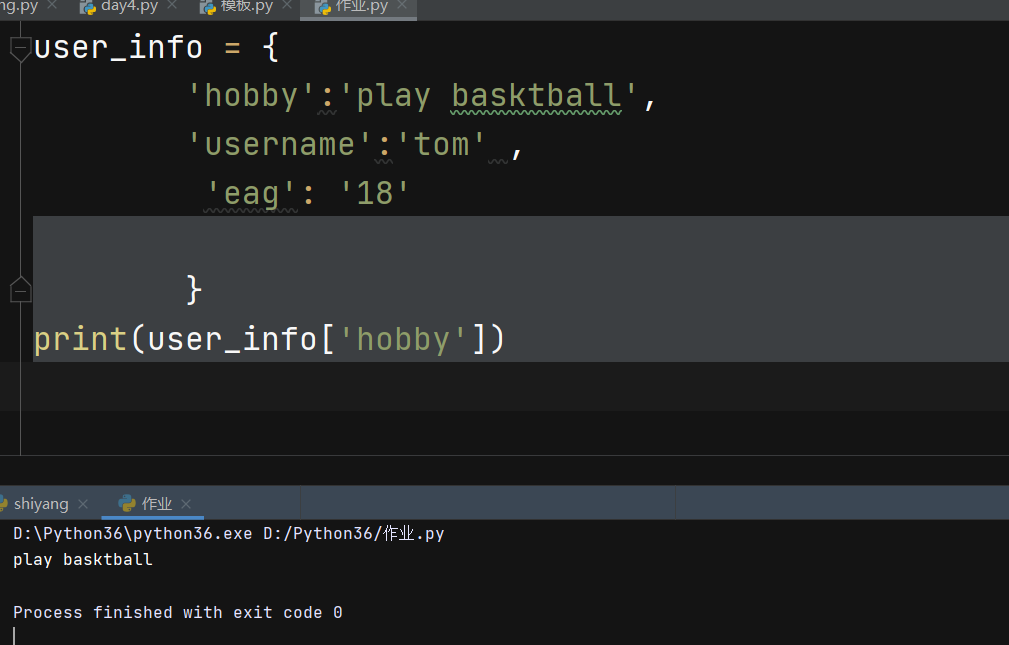
Task: Click the Python icon on 作业.py editor tab
Action: click(323, 7)
